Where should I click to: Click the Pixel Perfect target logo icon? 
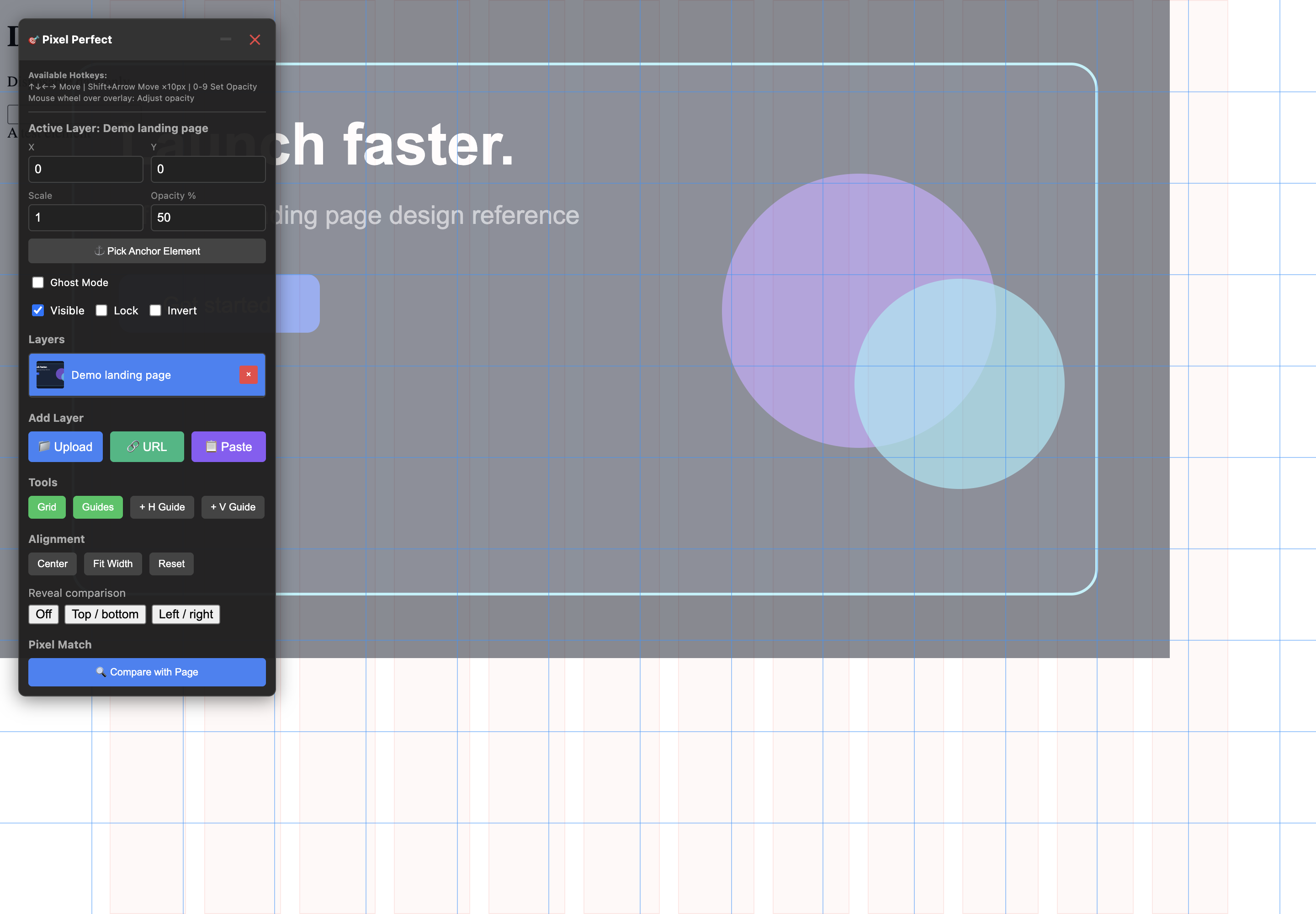[x=34, y=39]
